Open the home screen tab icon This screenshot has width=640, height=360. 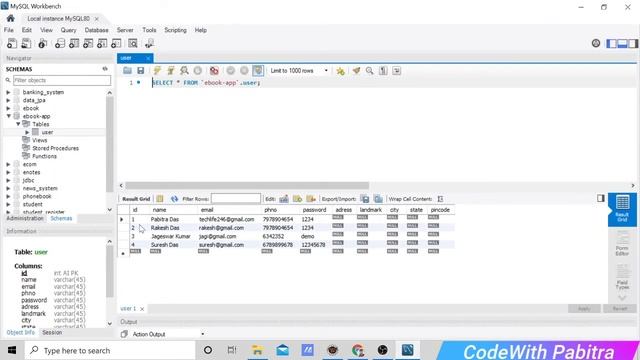tap(11, 18)
